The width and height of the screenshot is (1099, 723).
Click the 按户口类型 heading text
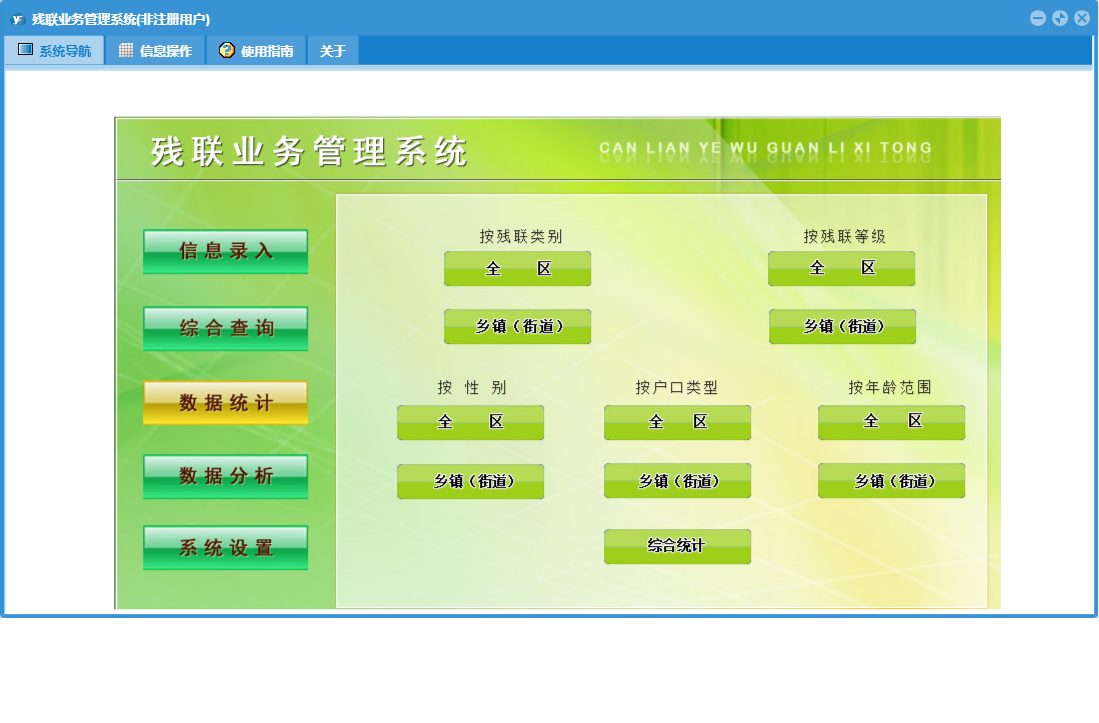676,387
